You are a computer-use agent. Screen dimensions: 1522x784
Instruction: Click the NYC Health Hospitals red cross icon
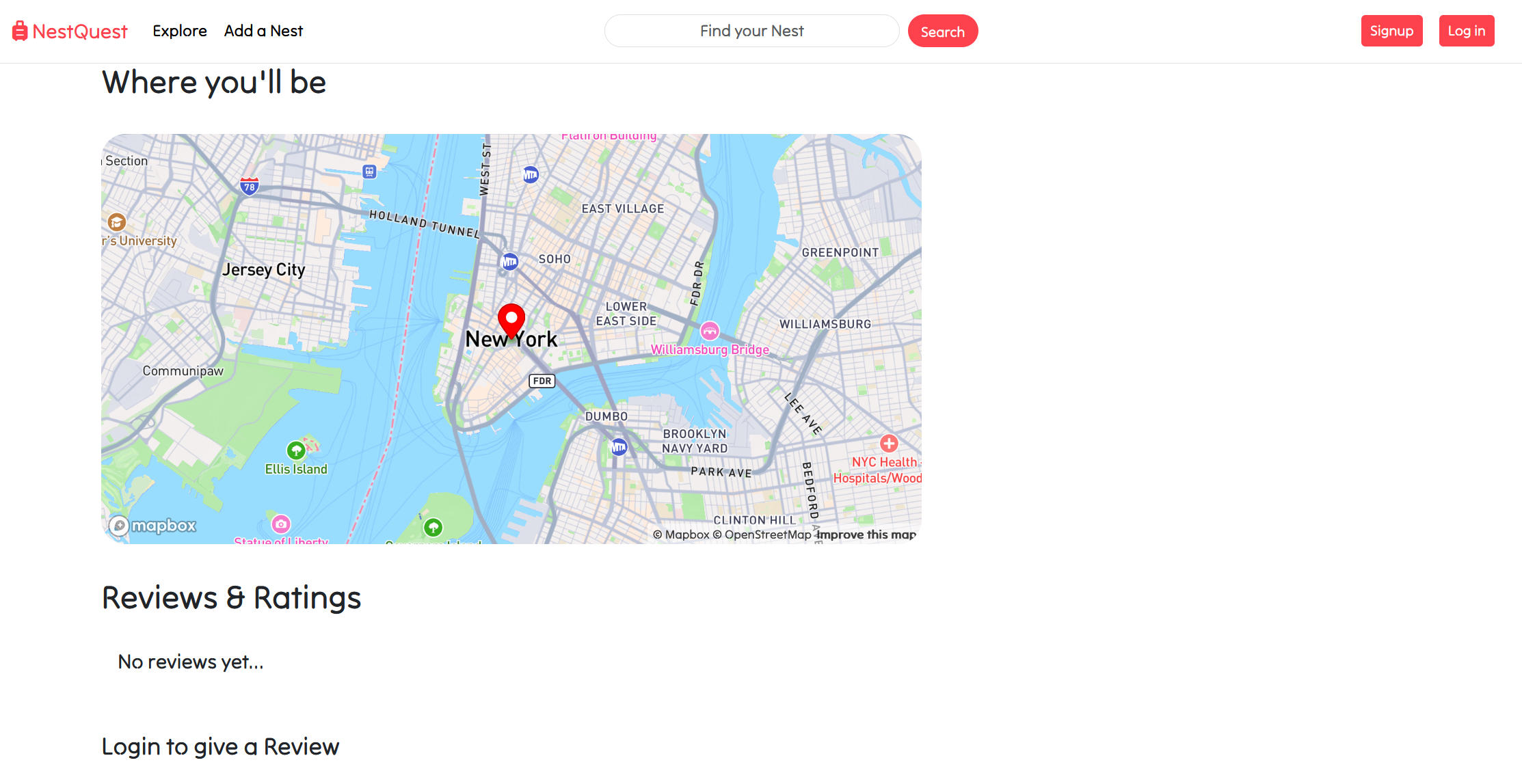889,444
